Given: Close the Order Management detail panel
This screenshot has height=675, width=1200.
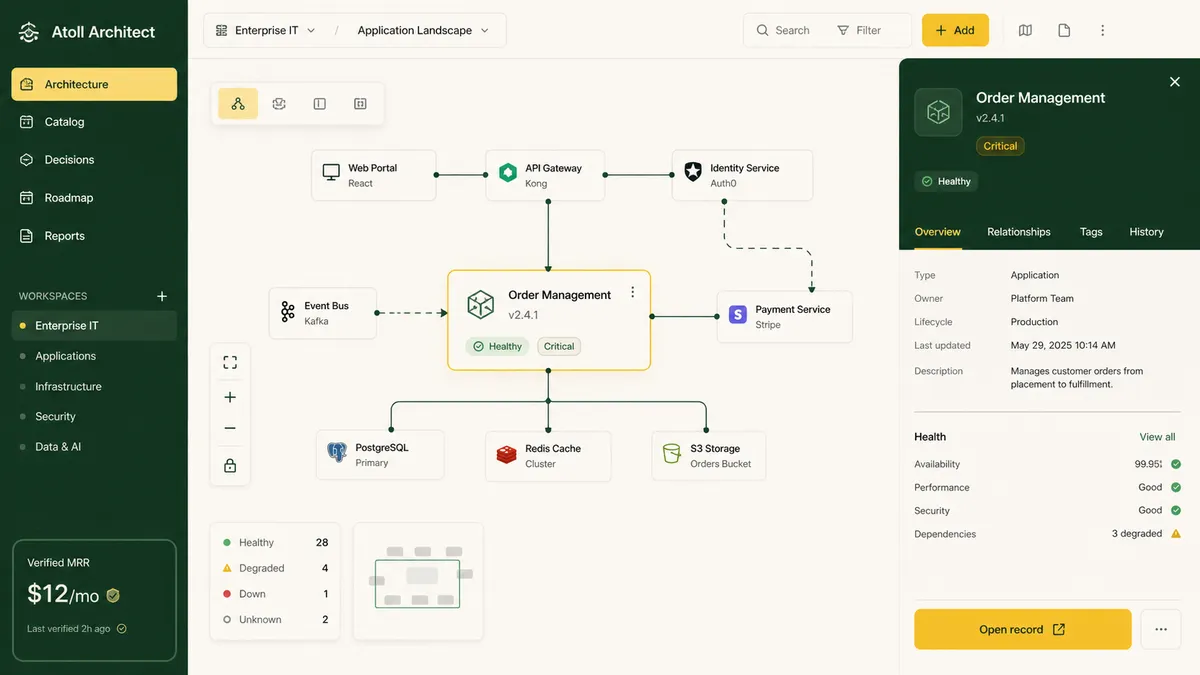Looking at the screenshot, I should 1175,82.
